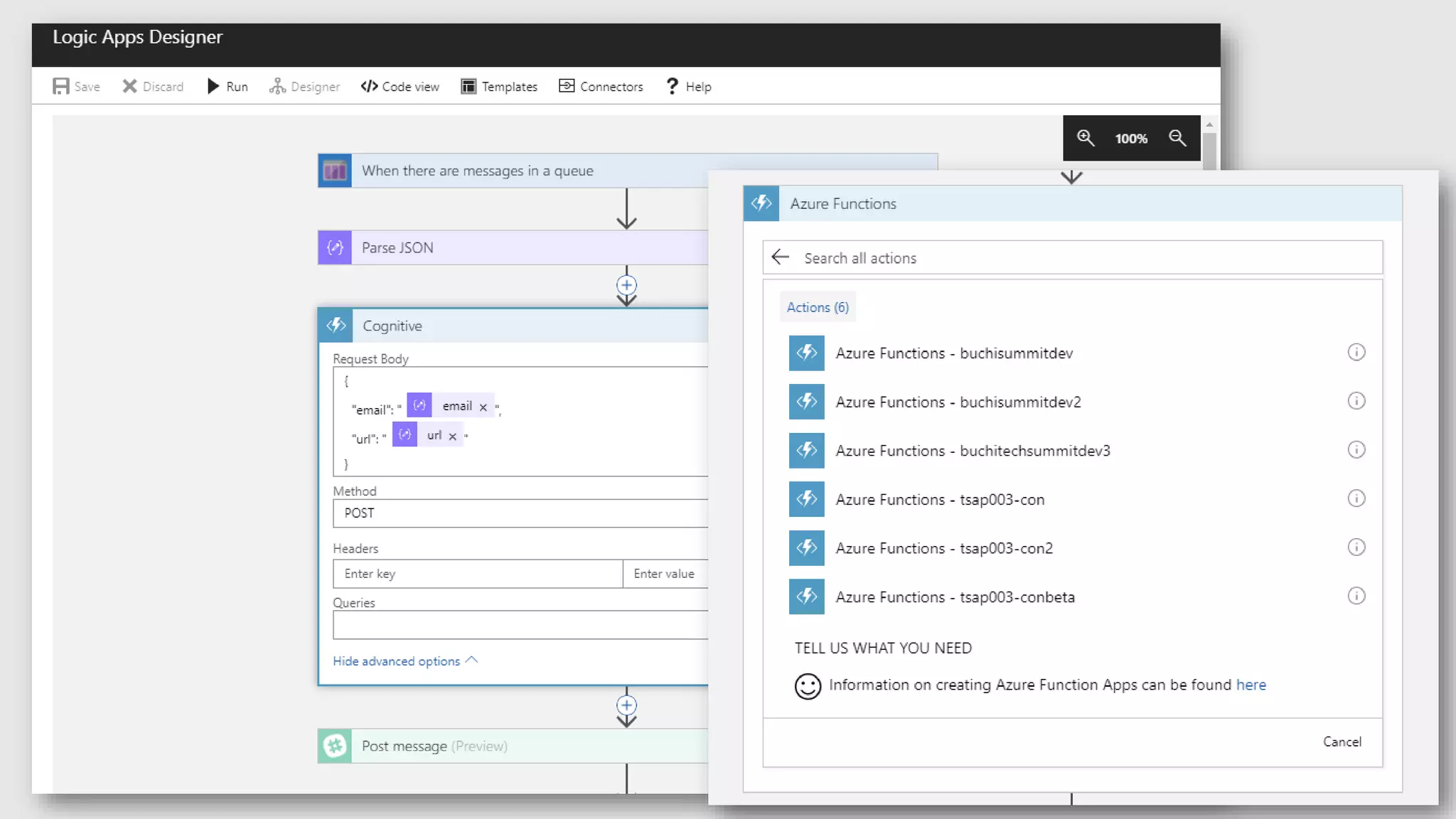Open the Templates menu item
This screenshot has height=819, width=1456.
point(499,87)
